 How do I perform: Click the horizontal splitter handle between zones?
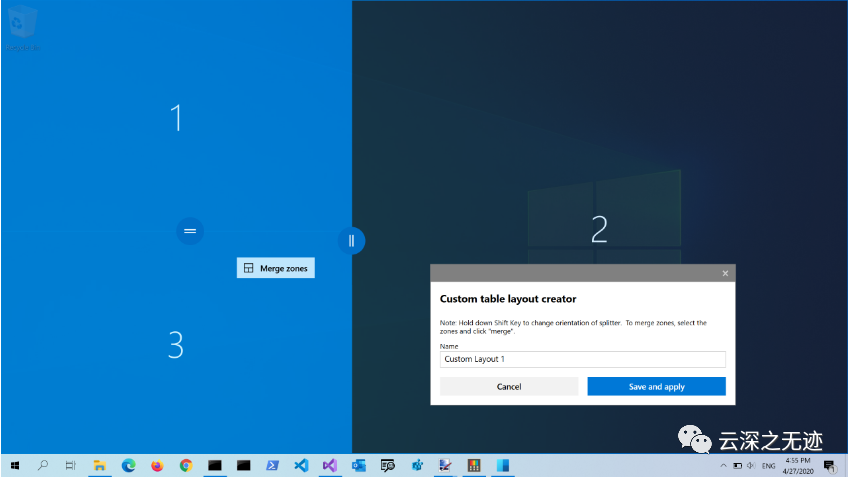[x=189, y=231]
